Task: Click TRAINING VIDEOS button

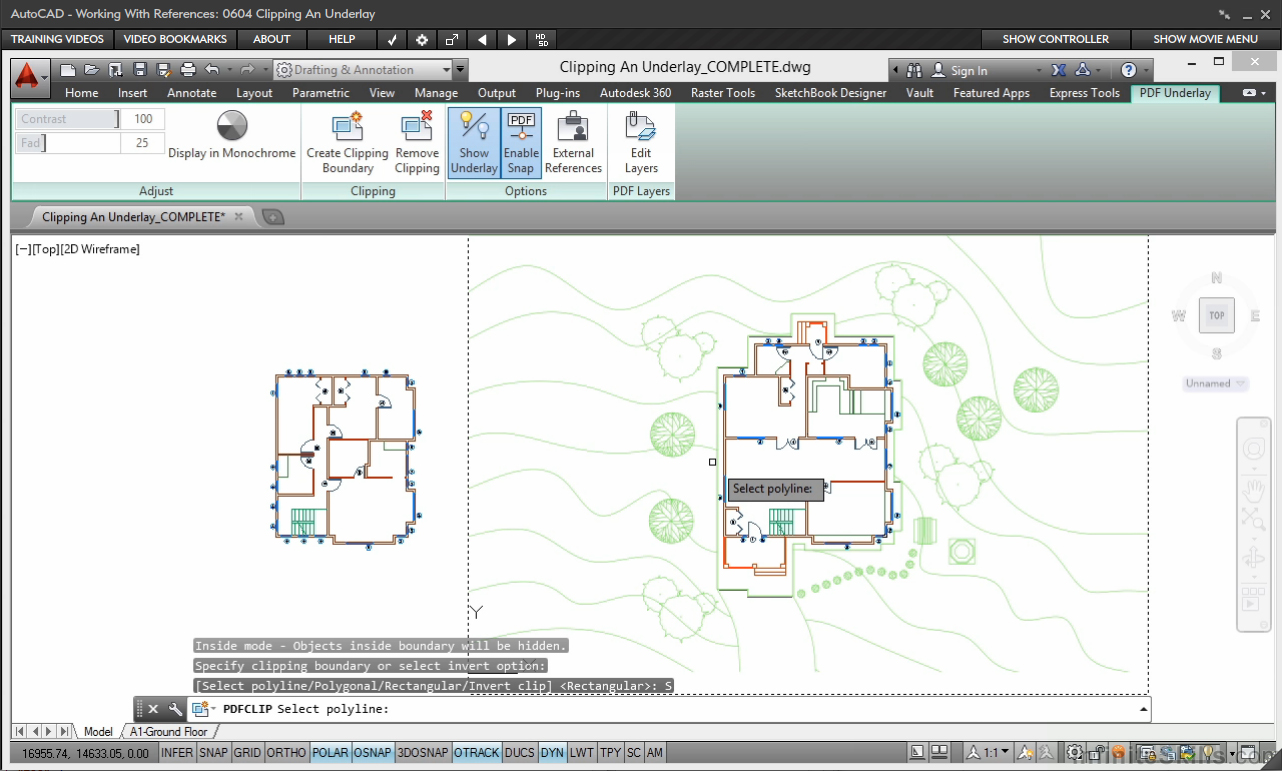Action: pos(57,39)
